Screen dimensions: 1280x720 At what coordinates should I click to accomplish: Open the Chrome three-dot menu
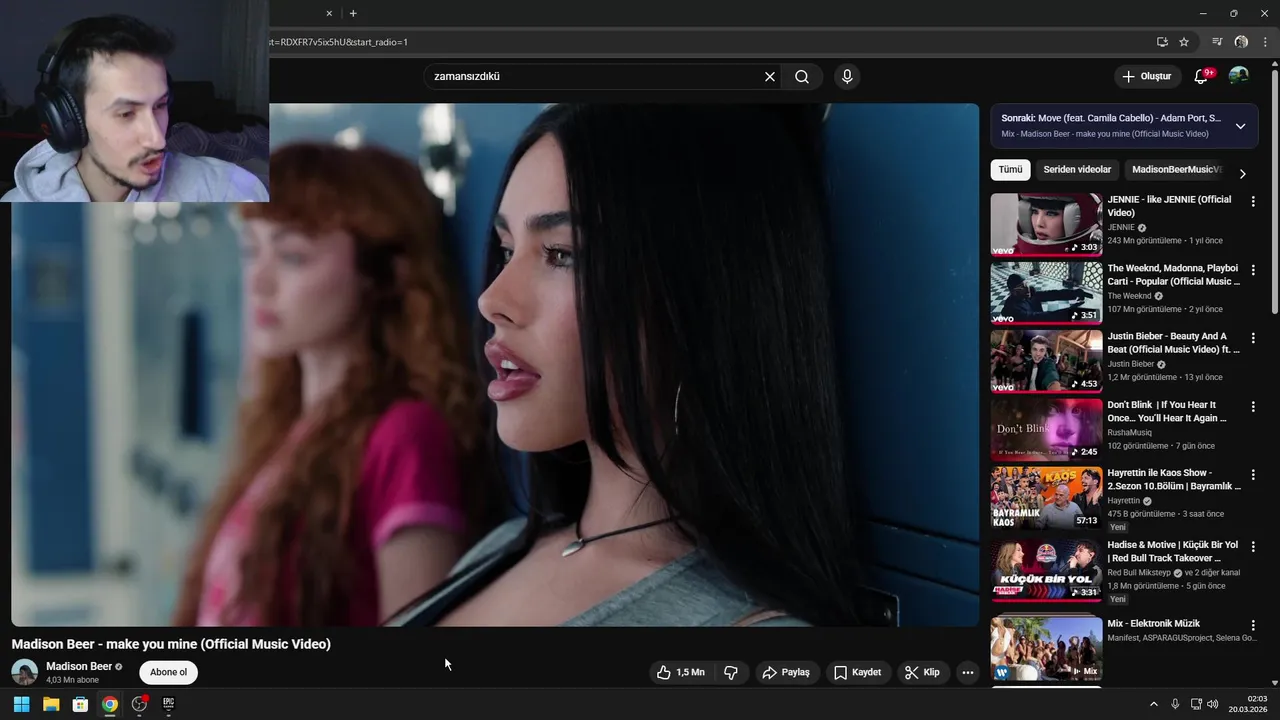tap(1265, 42)
